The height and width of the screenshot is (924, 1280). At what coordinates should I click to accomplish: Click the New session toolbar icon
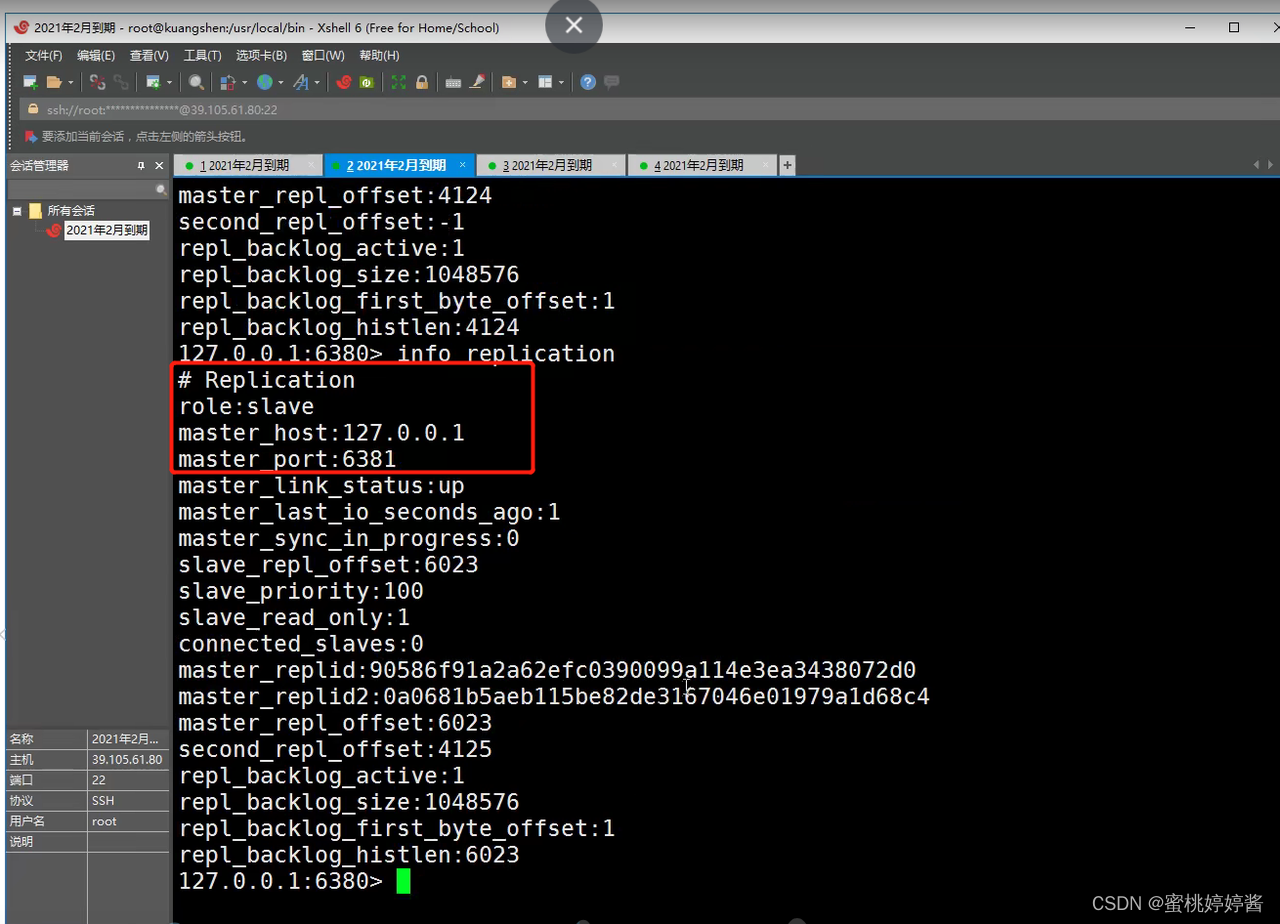pos(31,82)
